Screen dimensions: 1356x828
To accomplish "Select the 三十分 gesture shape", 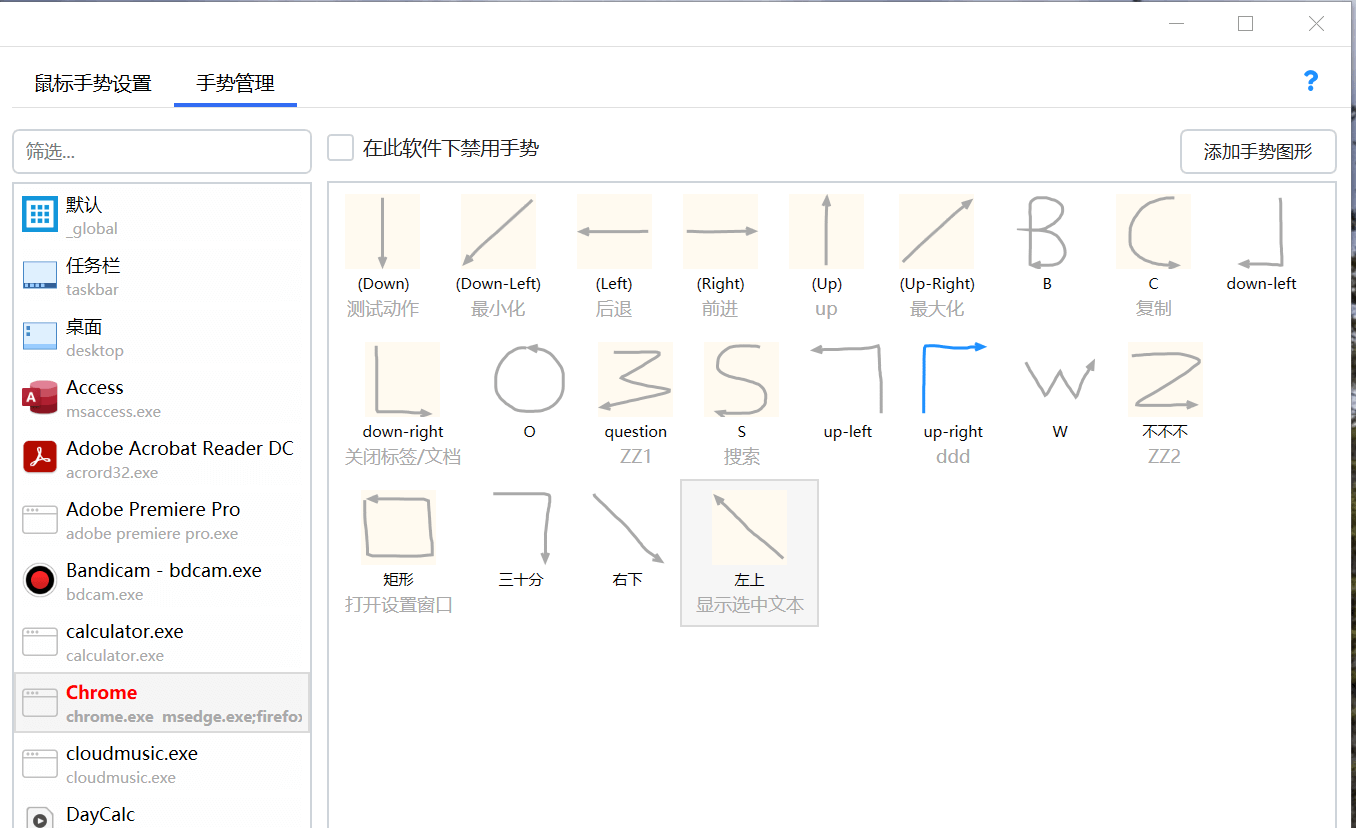I will pyautogui.click(x=521, y=528).
